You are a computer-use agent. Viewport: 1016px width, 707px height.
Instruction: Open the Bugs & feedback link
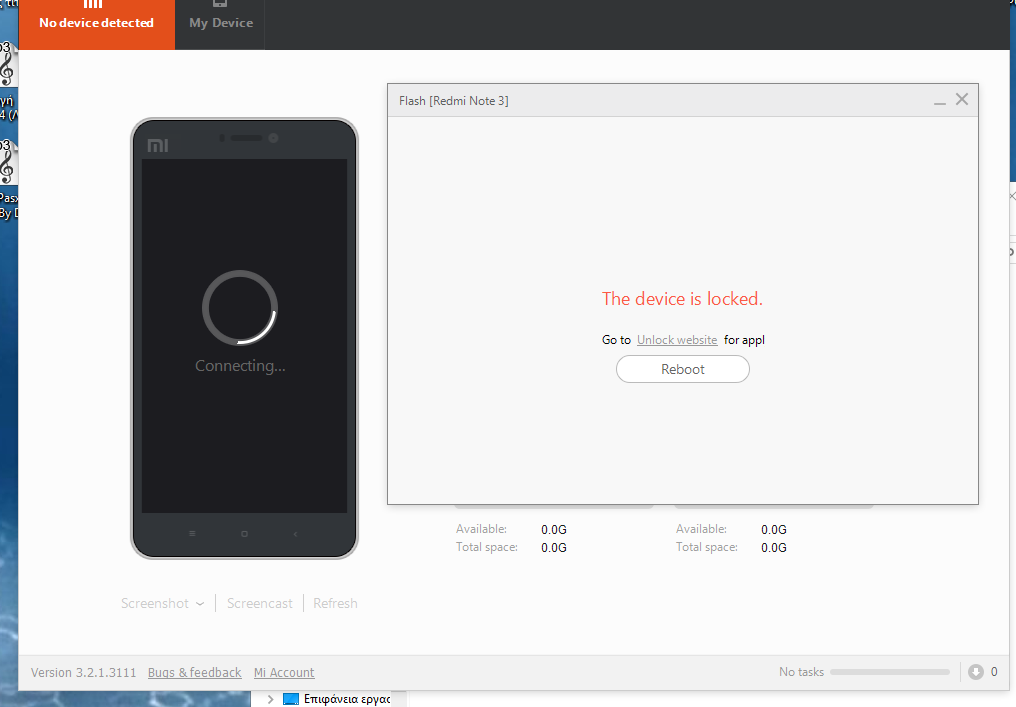point(194,673)
